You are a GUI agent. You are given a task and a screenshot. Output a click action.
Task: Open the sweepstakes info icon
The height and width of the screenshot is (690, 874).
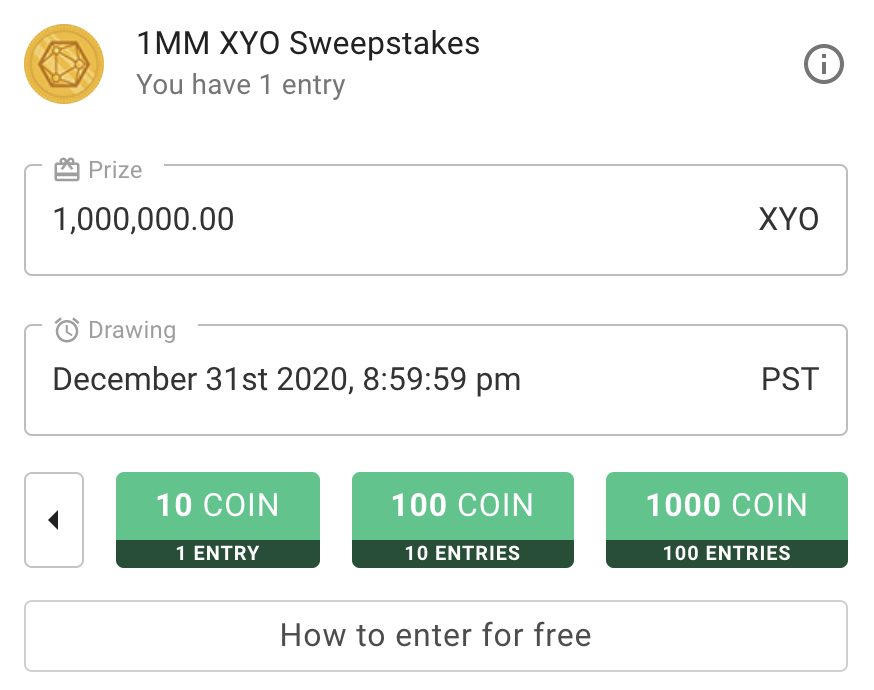tap(823, 64)
